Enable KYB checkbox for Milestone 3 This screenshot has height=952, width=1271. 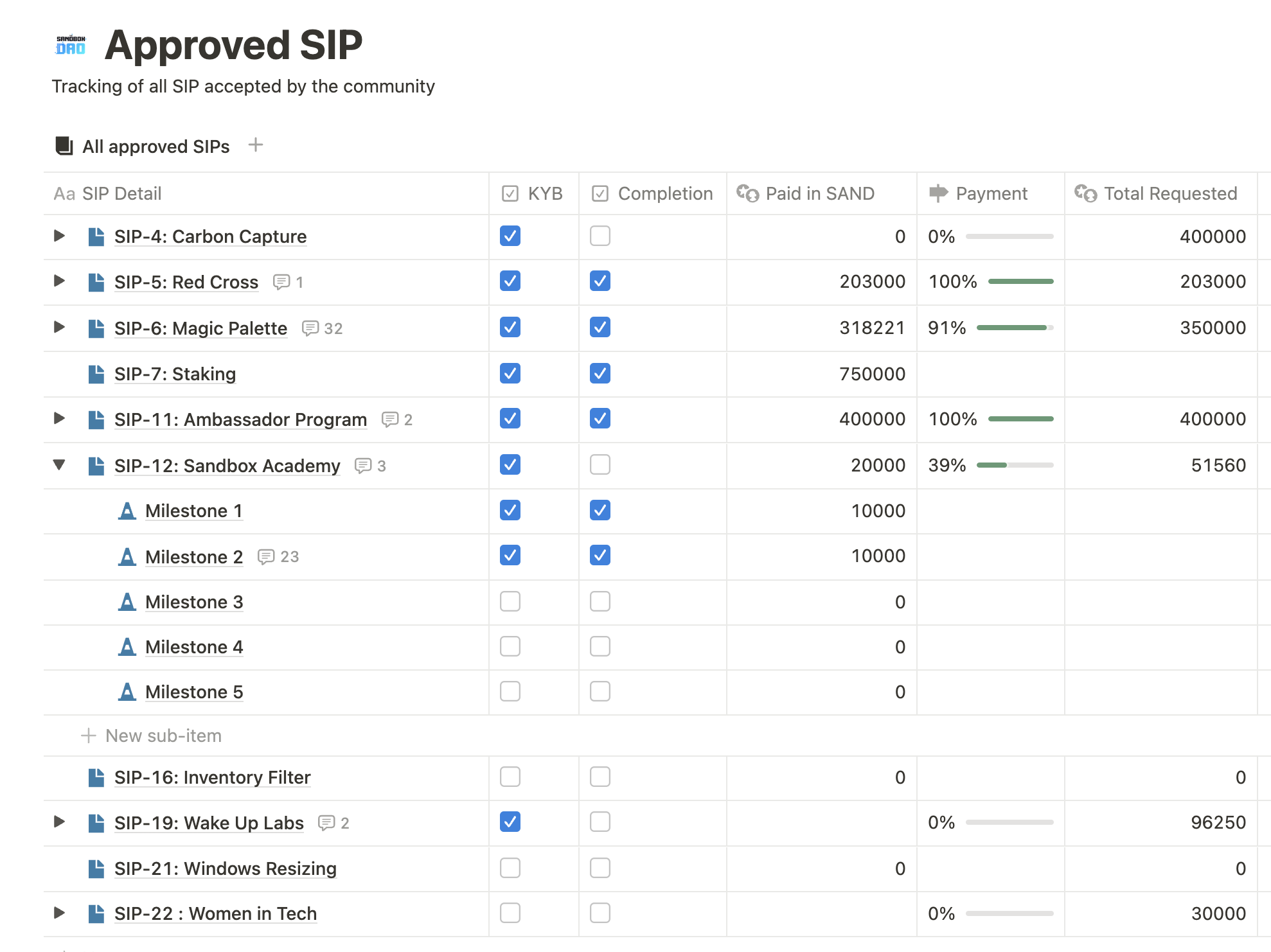510,601
